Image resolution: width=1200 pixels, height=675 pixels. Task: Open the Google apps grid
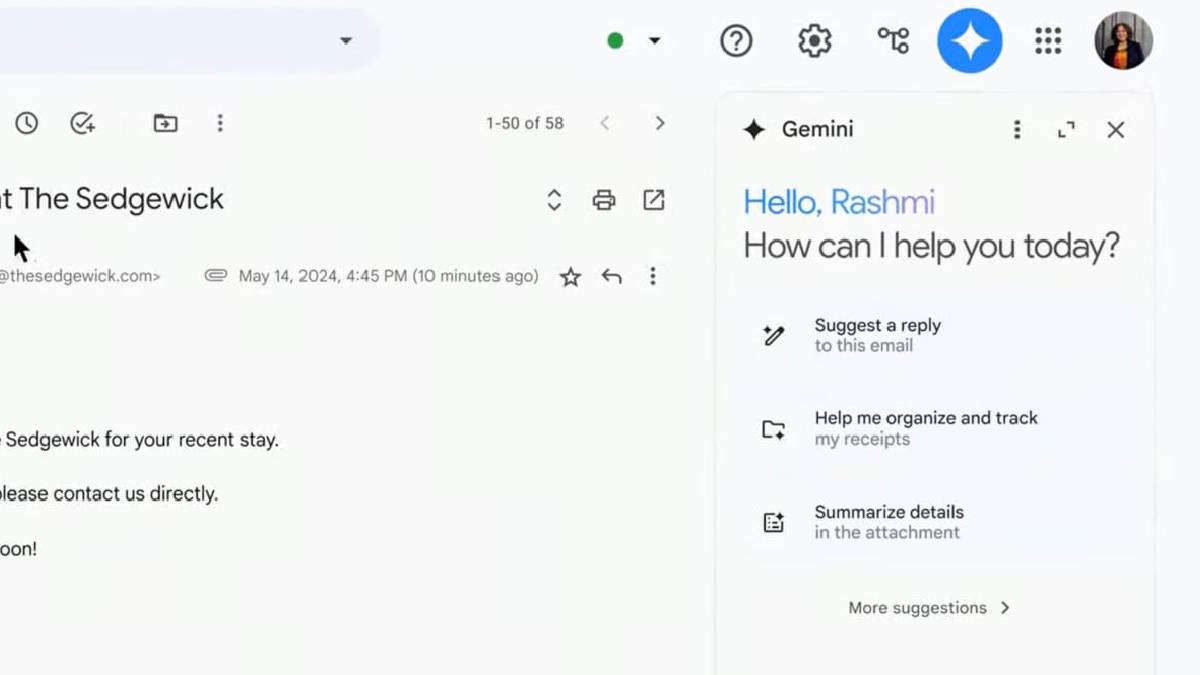coord(1048,41)
